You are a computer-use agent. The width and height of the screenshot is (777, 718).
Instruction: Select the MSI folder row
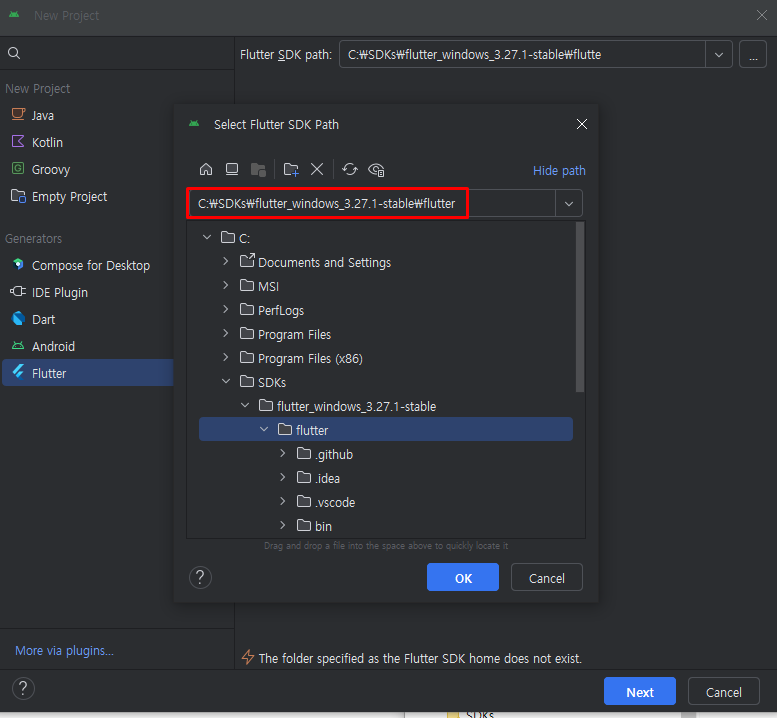[386, 286]
